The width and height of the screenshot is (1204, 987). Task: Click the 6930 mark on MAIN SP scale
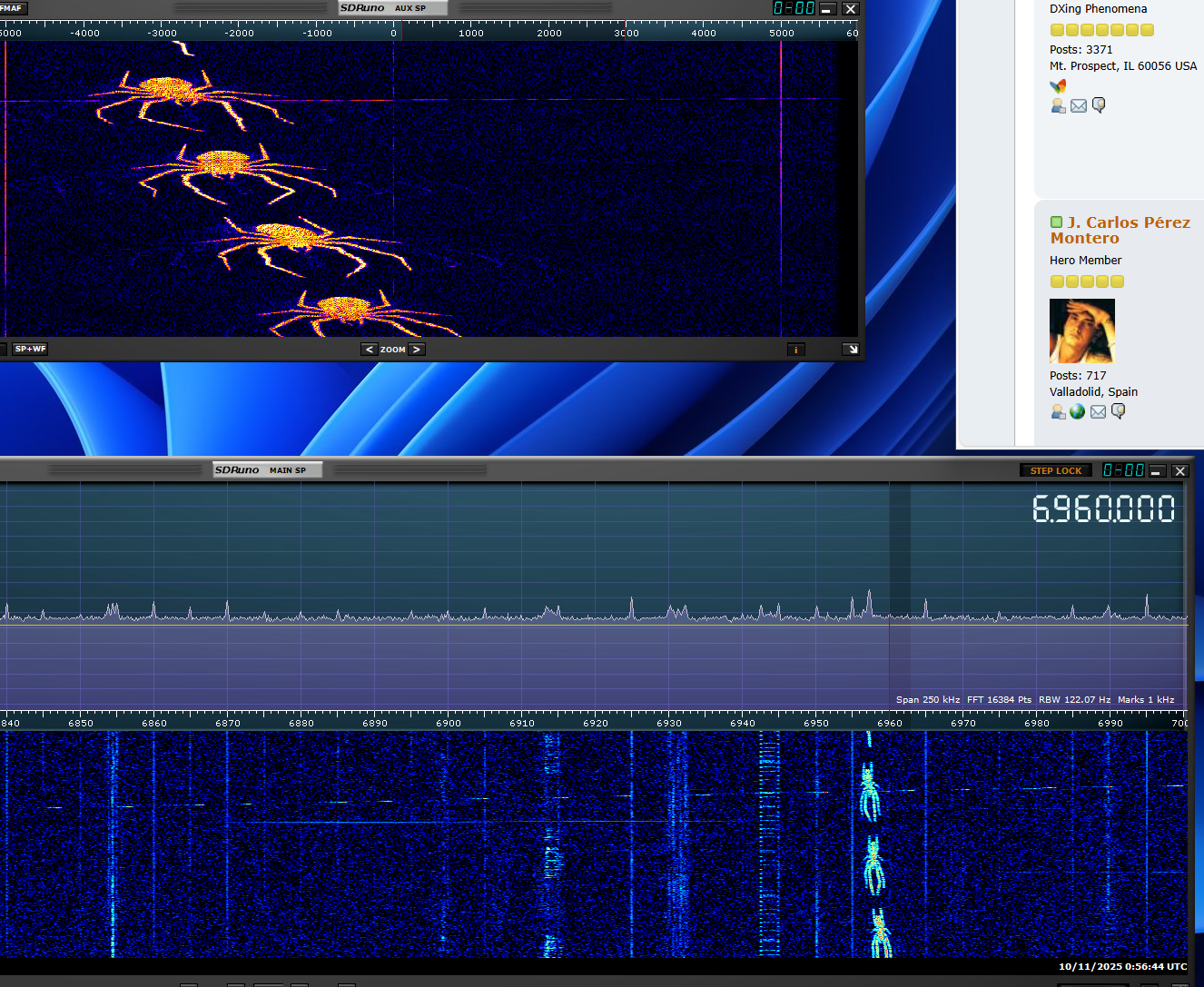pyautogui.click(x=668, y=723)
